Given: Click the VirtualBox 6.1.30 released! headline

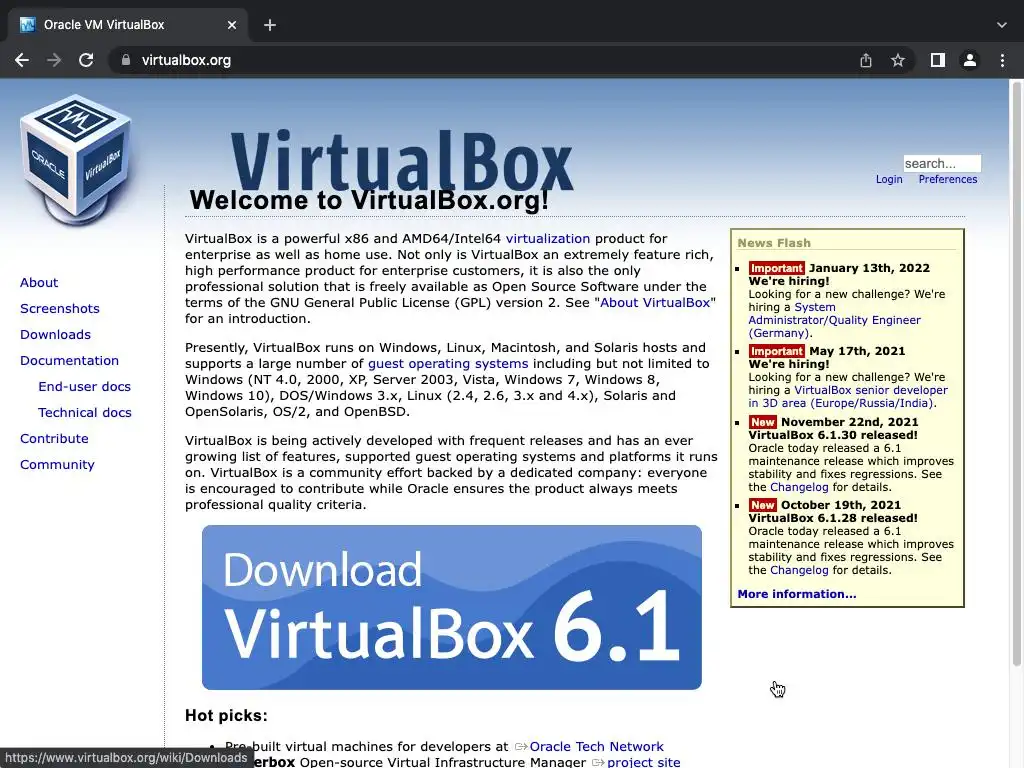Looking at the screenshot, I should [833, 436].
